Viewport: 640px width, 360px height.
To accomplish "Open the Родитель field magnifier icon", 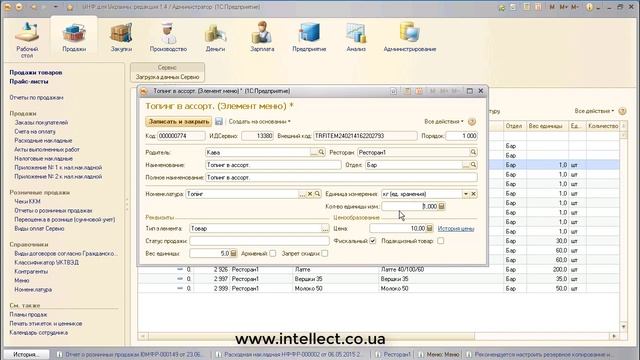I will pyautogui.click(x=322, y=152).
